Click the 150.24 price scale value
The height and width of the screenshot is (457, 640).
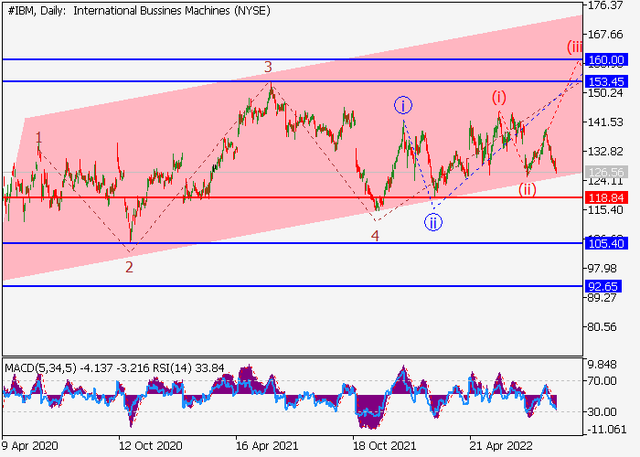605,93
